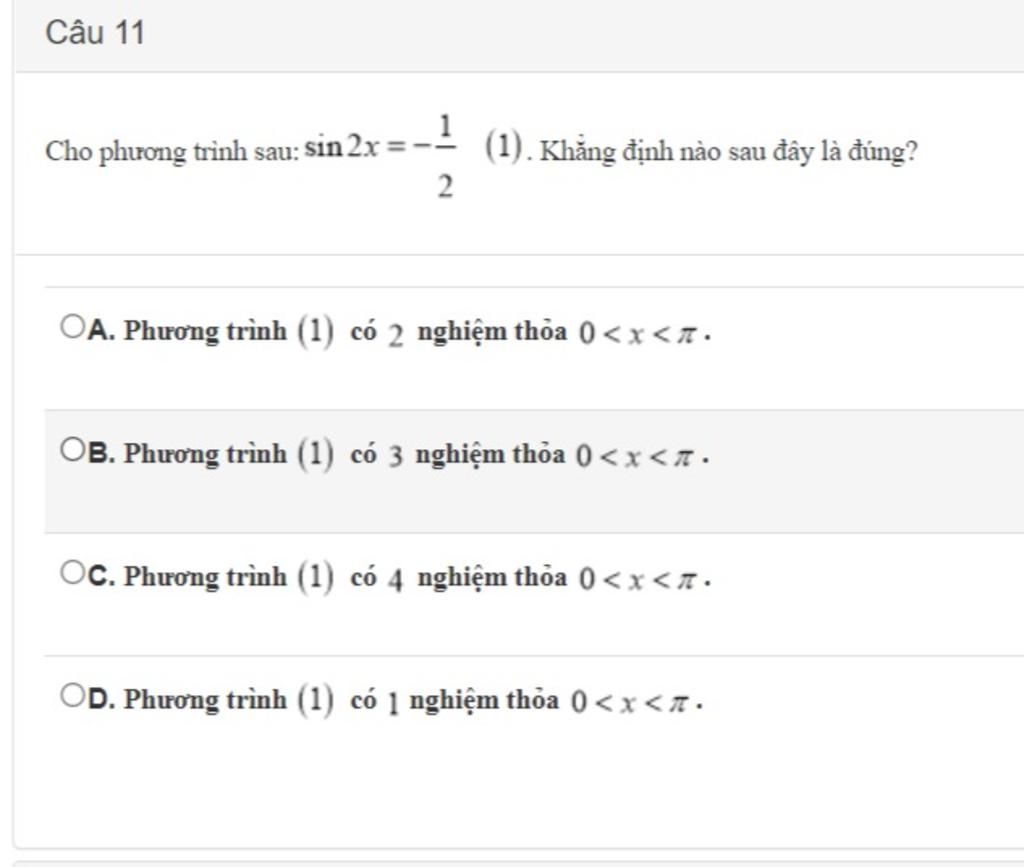
Task: Click the bold letter 'B.' option label
Action: [101, 453]
